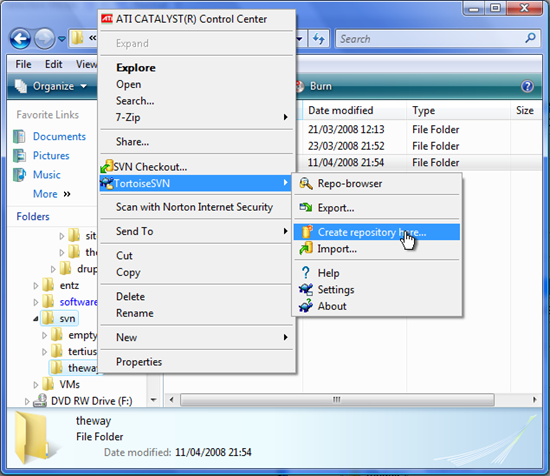Screen dimensions: 550x476
Task: Open the Music favorite link
Action: [x=47, y=175]
